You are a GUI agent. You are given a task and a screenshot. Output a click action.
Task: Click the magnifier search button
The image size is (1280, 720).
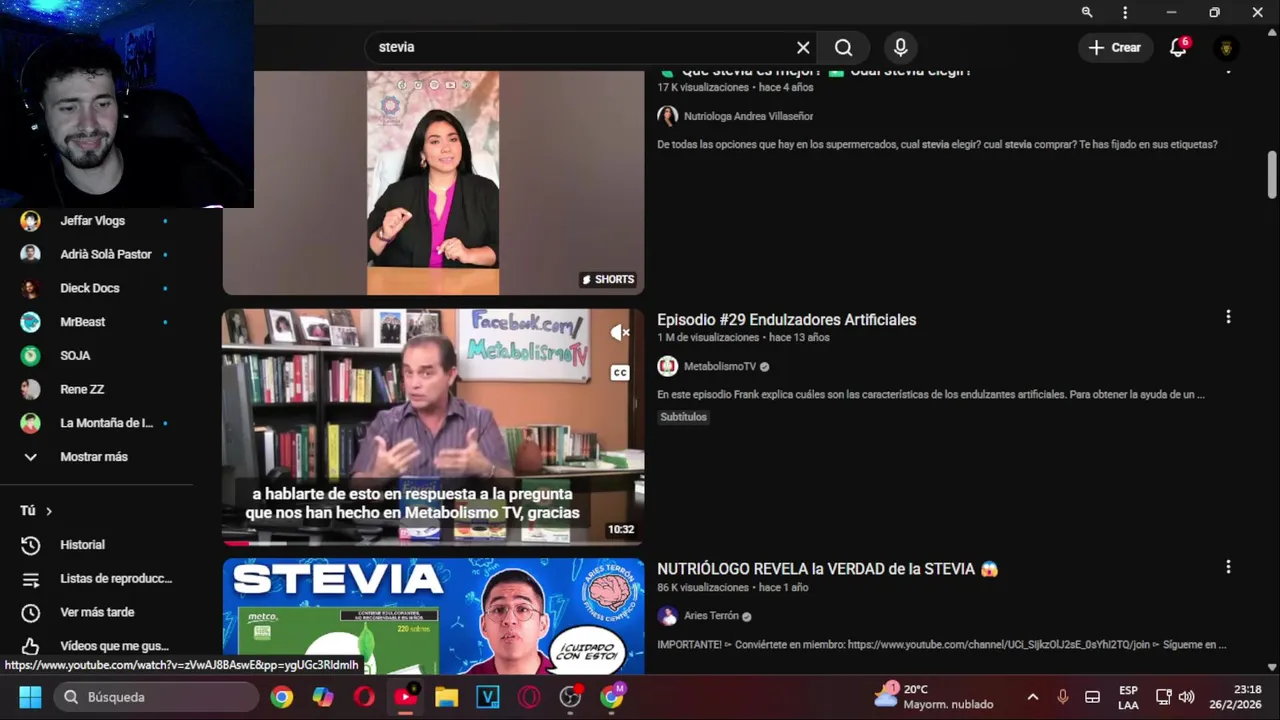843,47
